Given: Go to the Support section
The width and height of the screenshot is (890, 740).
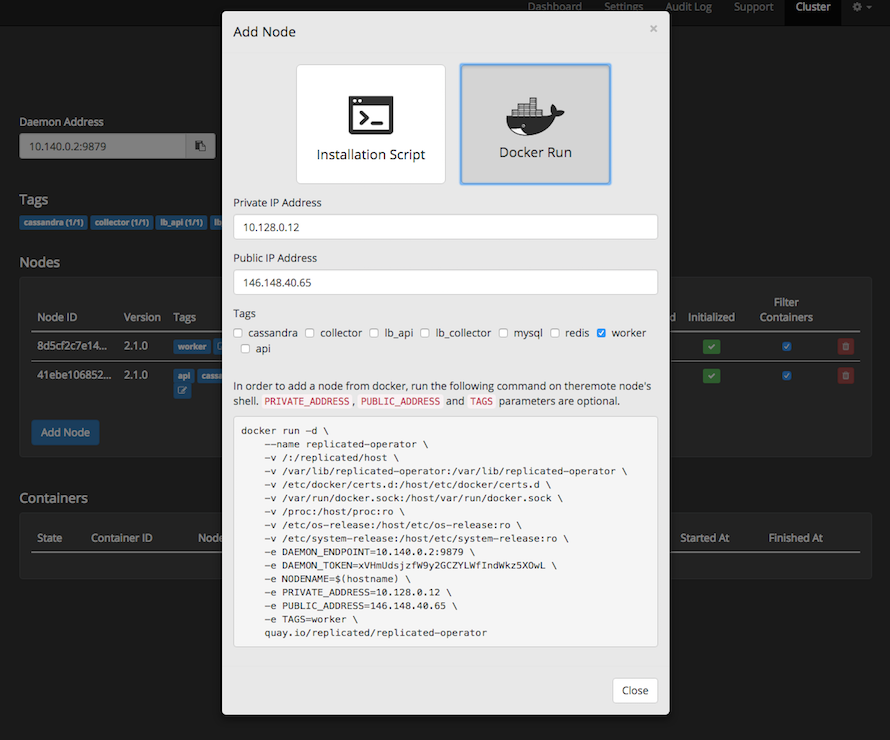Looking at the screenshot, I should pos(753,7).
